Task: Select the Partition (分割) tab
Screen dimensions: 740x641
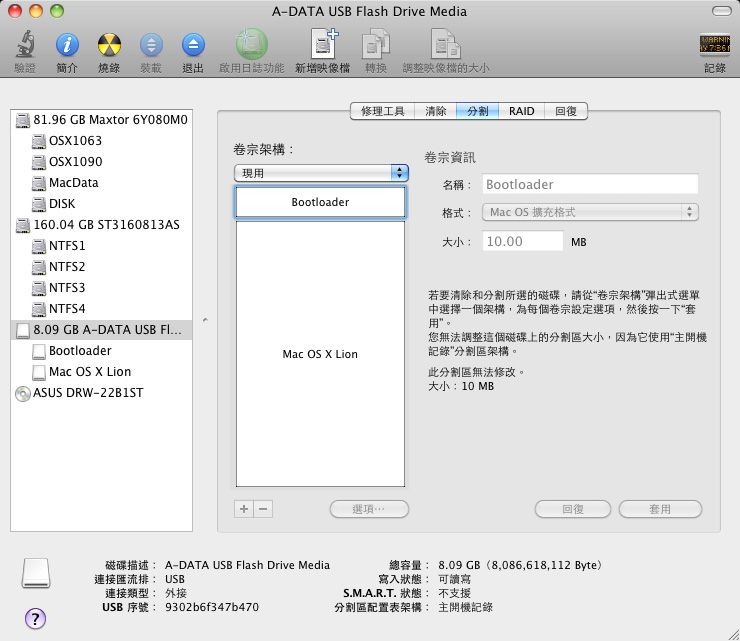Action: click(x=477, y=111)
